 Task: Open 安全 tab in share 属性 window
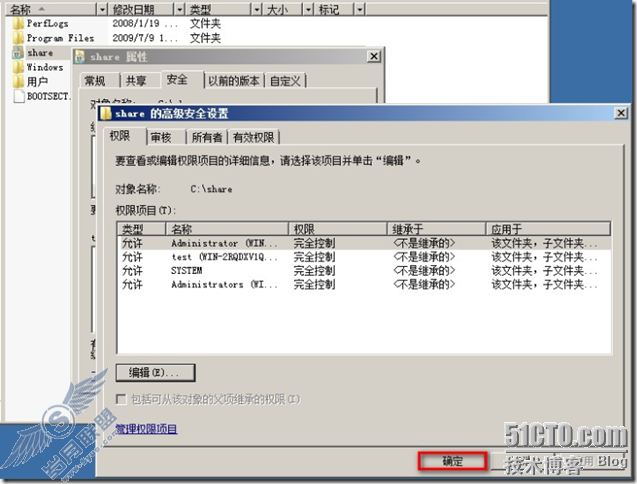[182, 80]
